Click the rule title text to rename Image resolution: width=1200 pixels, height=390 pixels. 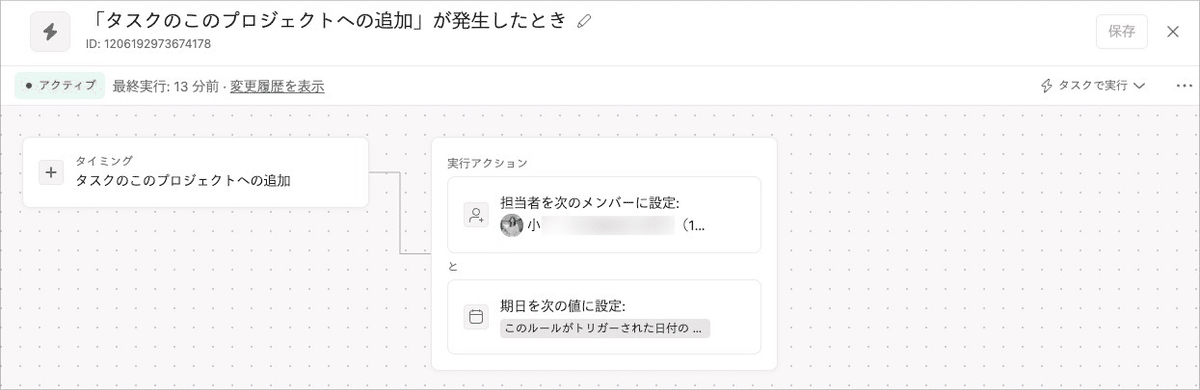click(x=329, y=21)
